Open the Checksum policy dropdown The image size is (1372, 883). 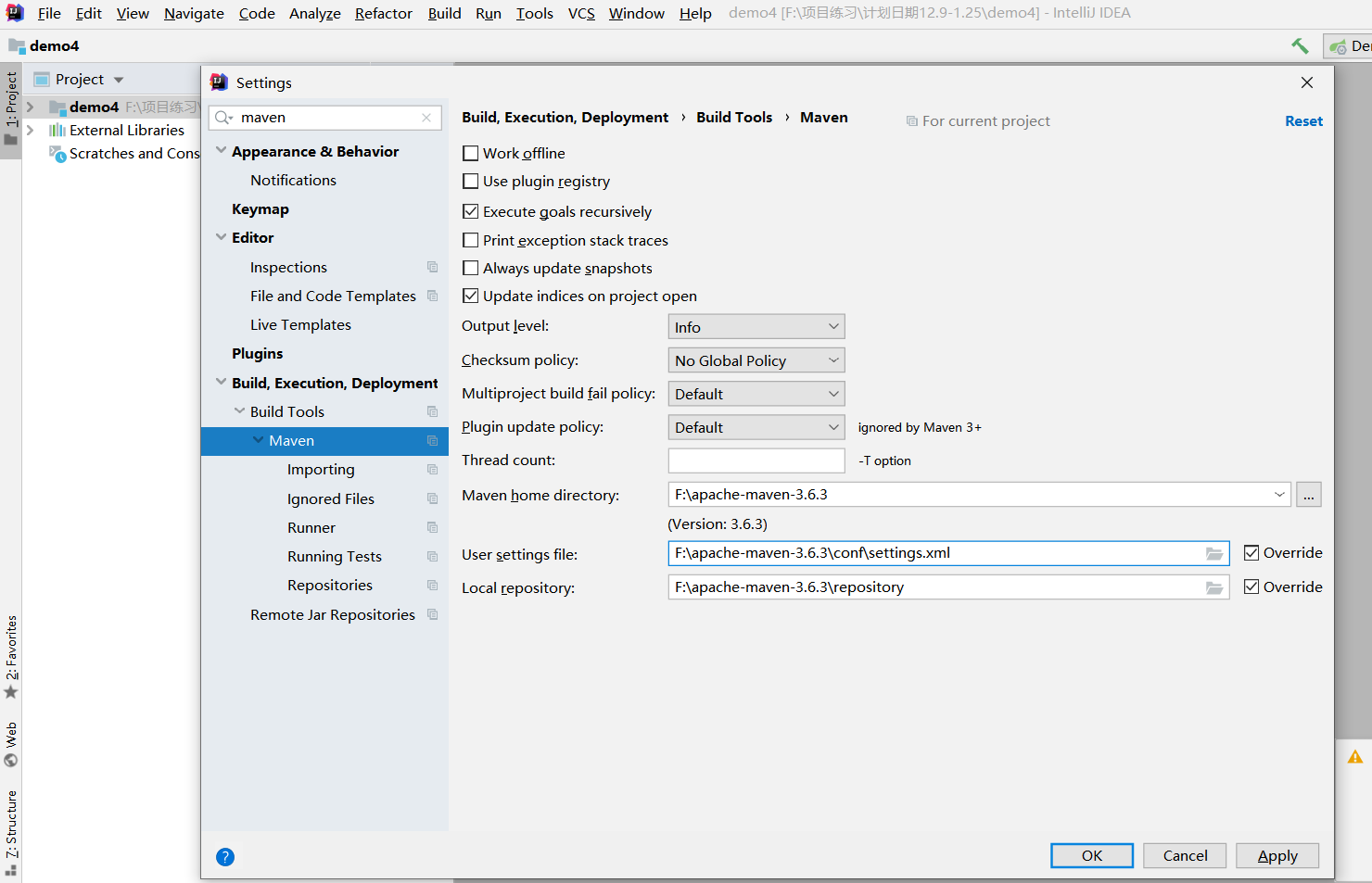pos(756,360)
